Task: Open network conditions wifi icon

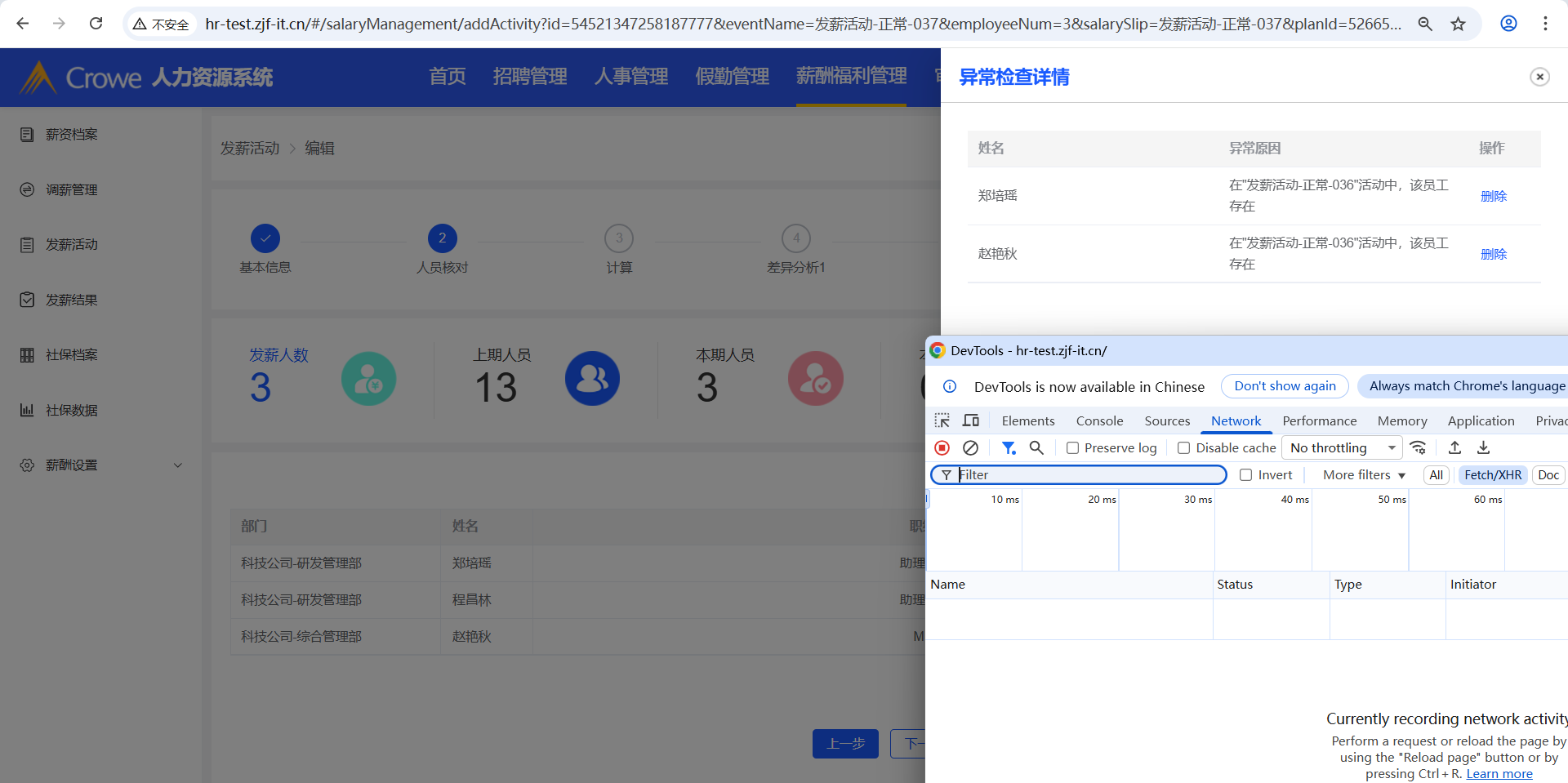Action: pos(1419,448)
